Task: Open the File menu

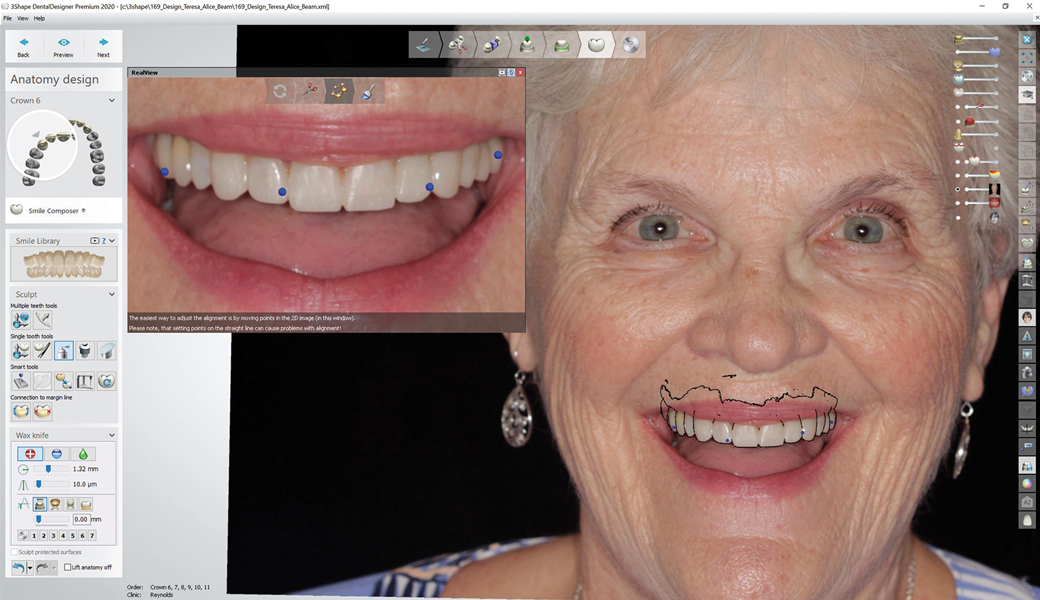Action: tap(7, 18)
